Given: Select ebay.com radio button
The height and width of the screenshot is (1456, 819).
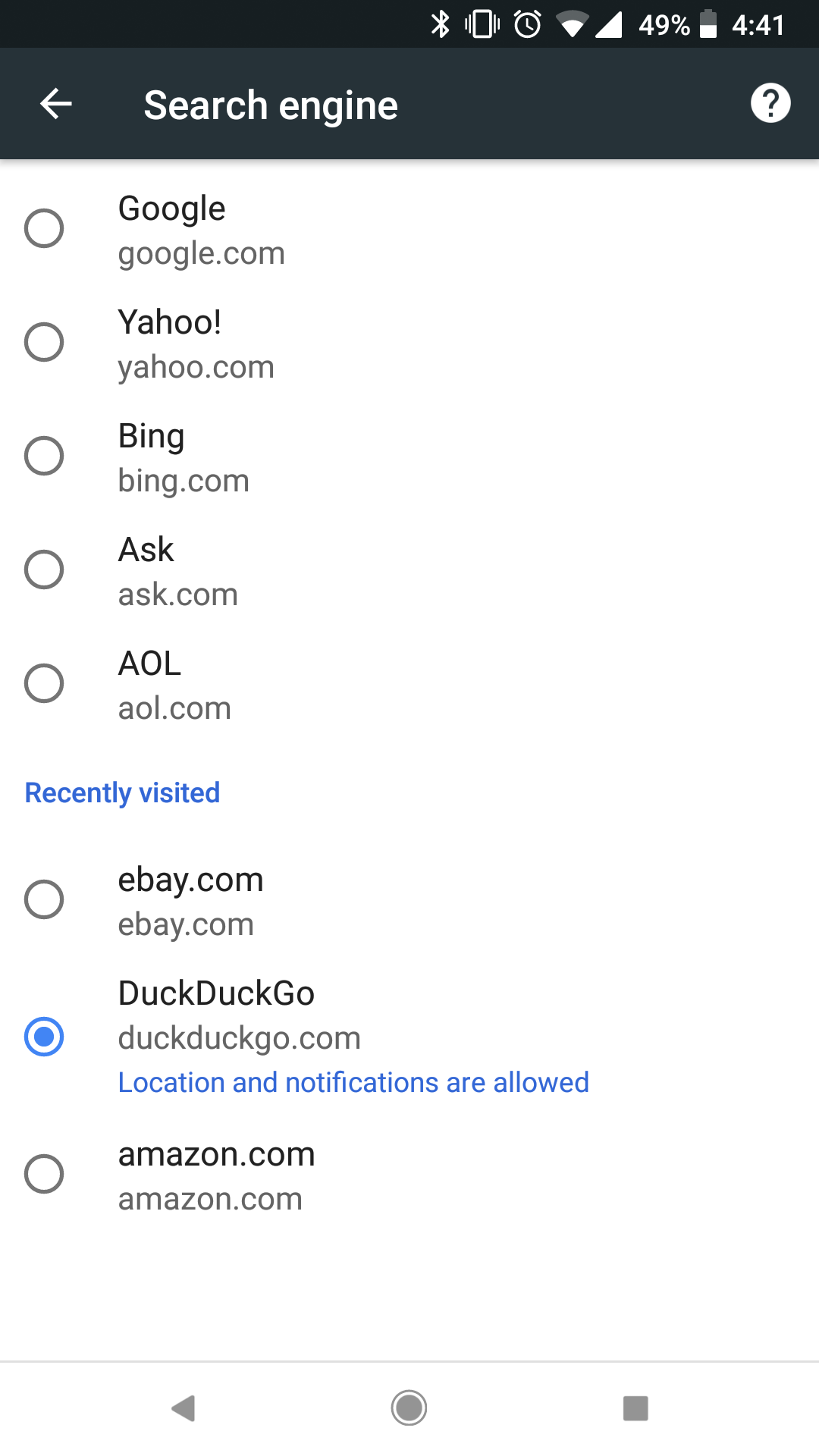Looking at the screenshot, I should (44, 899).
